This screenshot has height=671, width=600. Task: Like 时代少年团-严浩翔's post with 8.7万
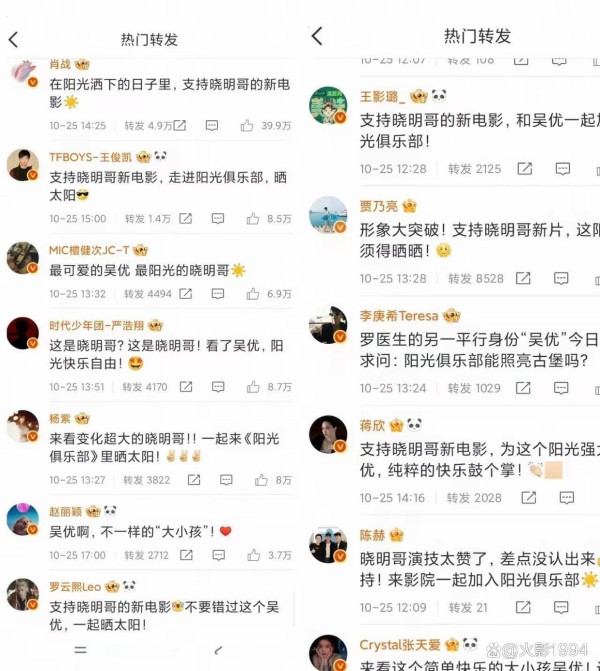(x=253, y=387)
